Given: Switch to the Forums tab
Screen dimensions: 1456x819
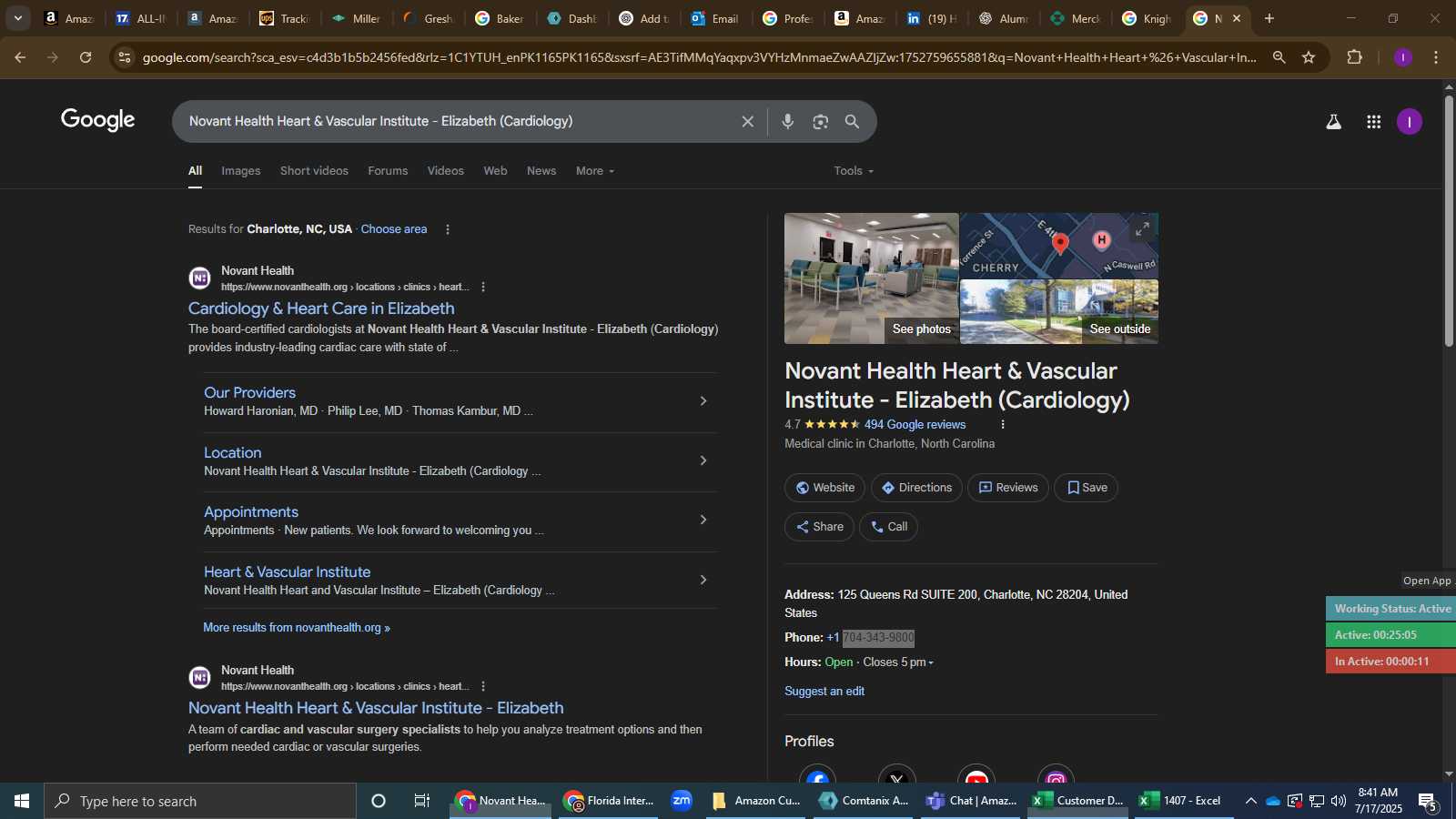Looking at the screenshot, I should (388, 171).
